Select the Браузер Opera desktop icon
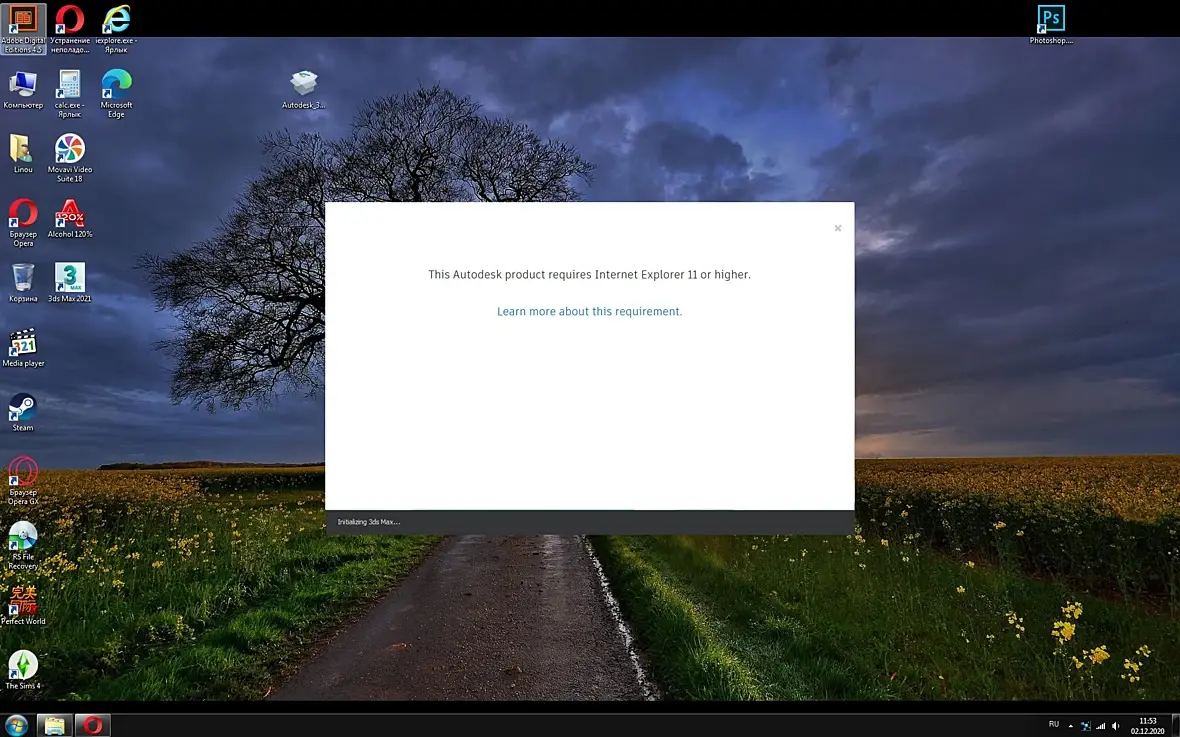 [23, 222]
